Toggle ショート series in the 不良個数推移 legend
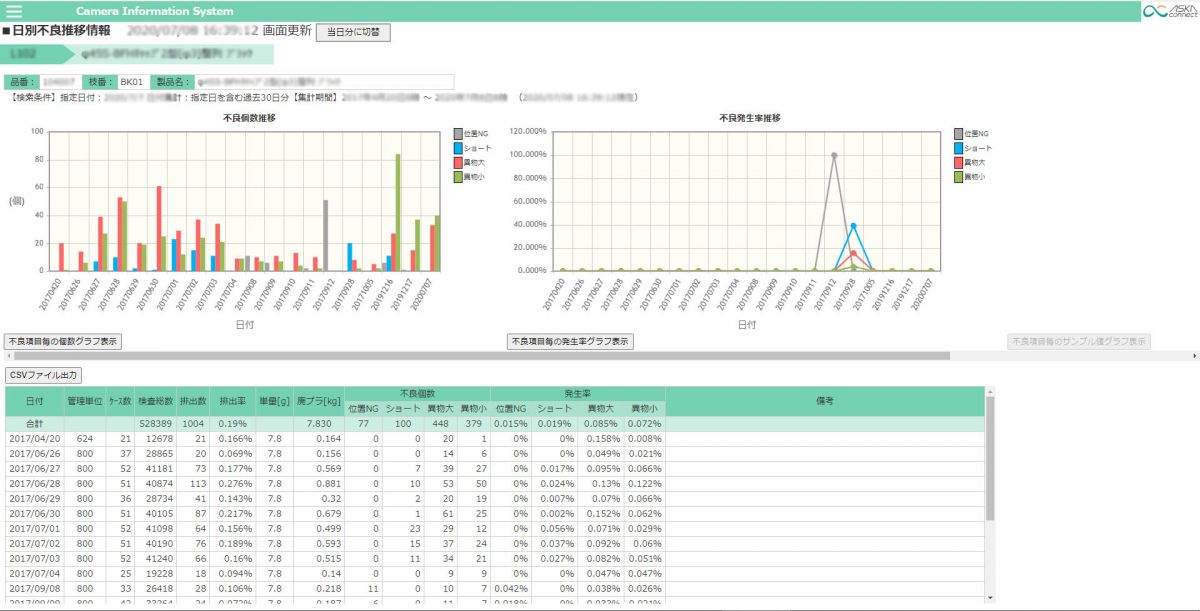 (476, 147)
